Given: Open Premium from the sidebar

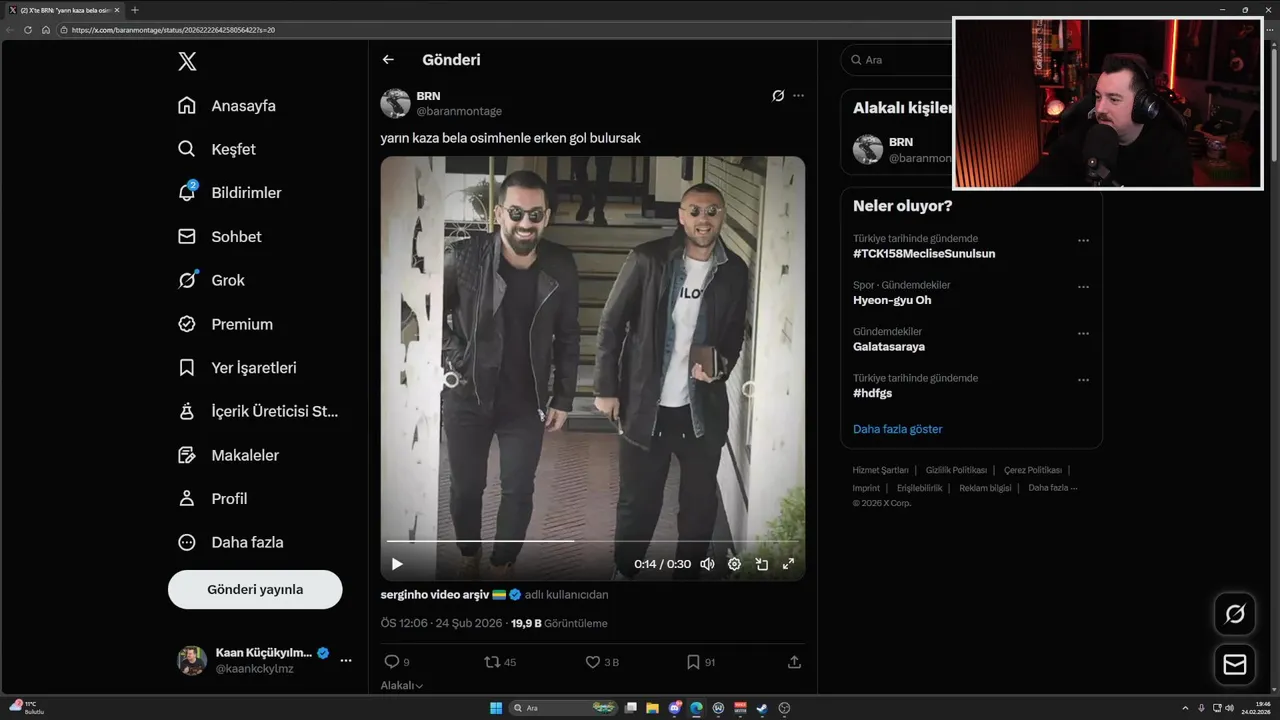Looking at the screenshot, I should 225,324.
